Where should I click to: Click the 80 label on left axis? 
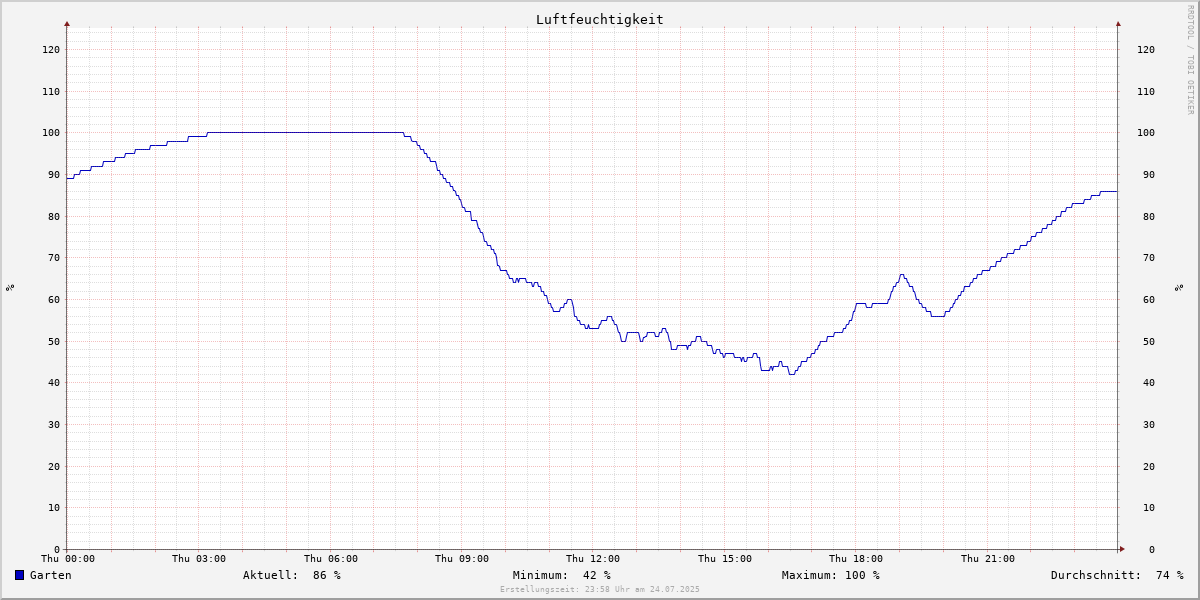click(54, 216)
